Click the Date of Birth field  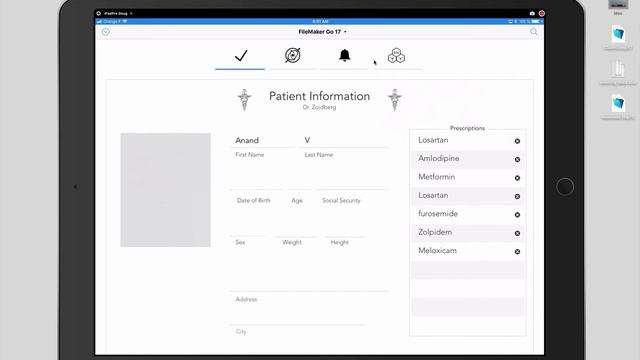coord(256,182)
